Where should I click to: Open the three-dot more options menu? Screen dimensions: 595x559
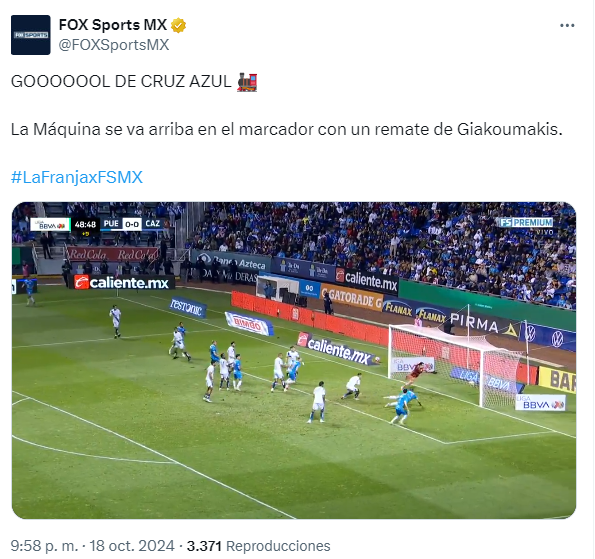tap(567, 25)
